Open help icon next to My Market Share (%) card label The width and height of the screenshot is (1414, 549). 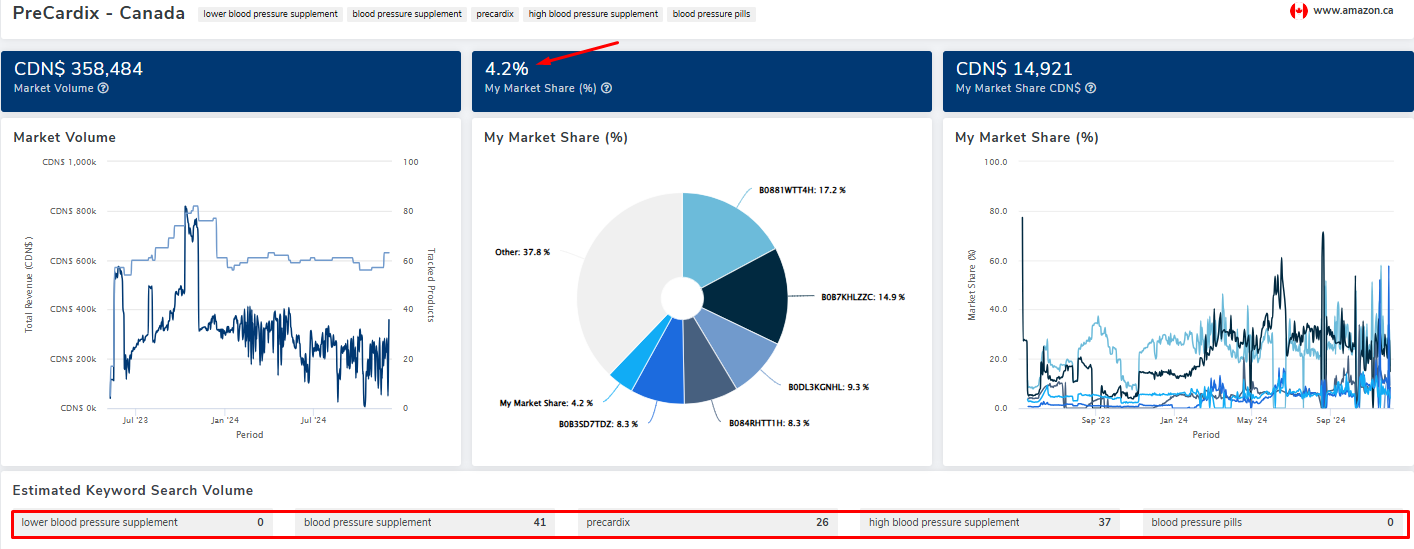pyautogui.click(x=606, y=88)
